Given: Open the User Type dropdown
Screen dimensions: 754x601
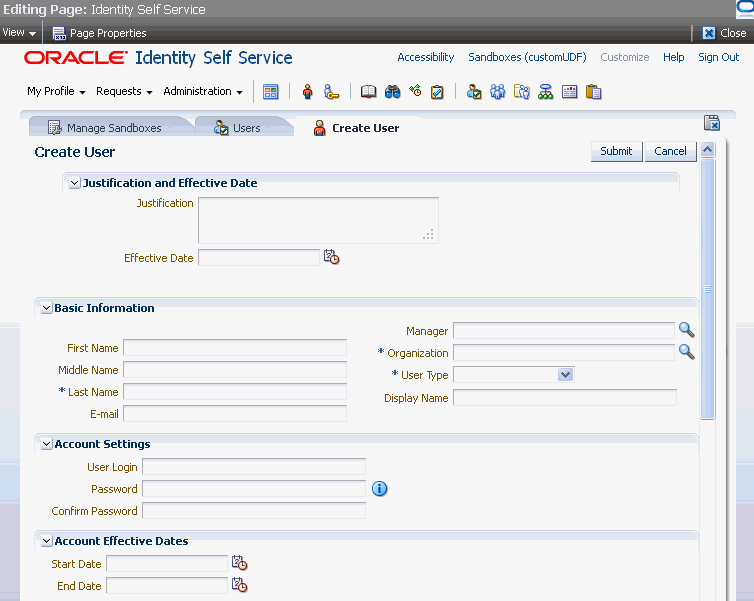Looking at the screenshot, I should 566,375.
